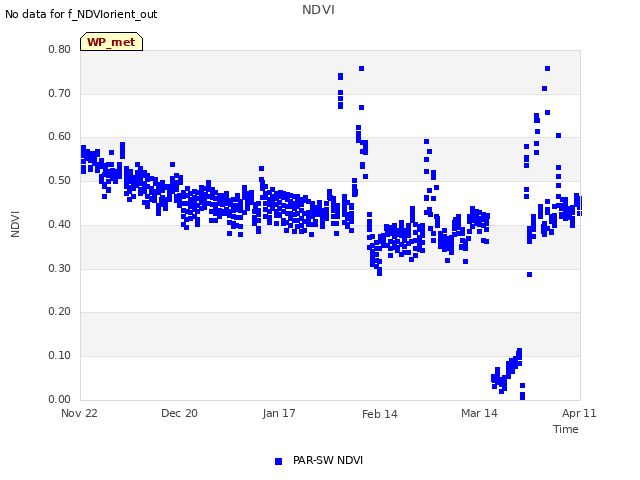Click the Time axis title
This screenshot has height=480, width=640.
pyautogui.click(x=565, y=429)
